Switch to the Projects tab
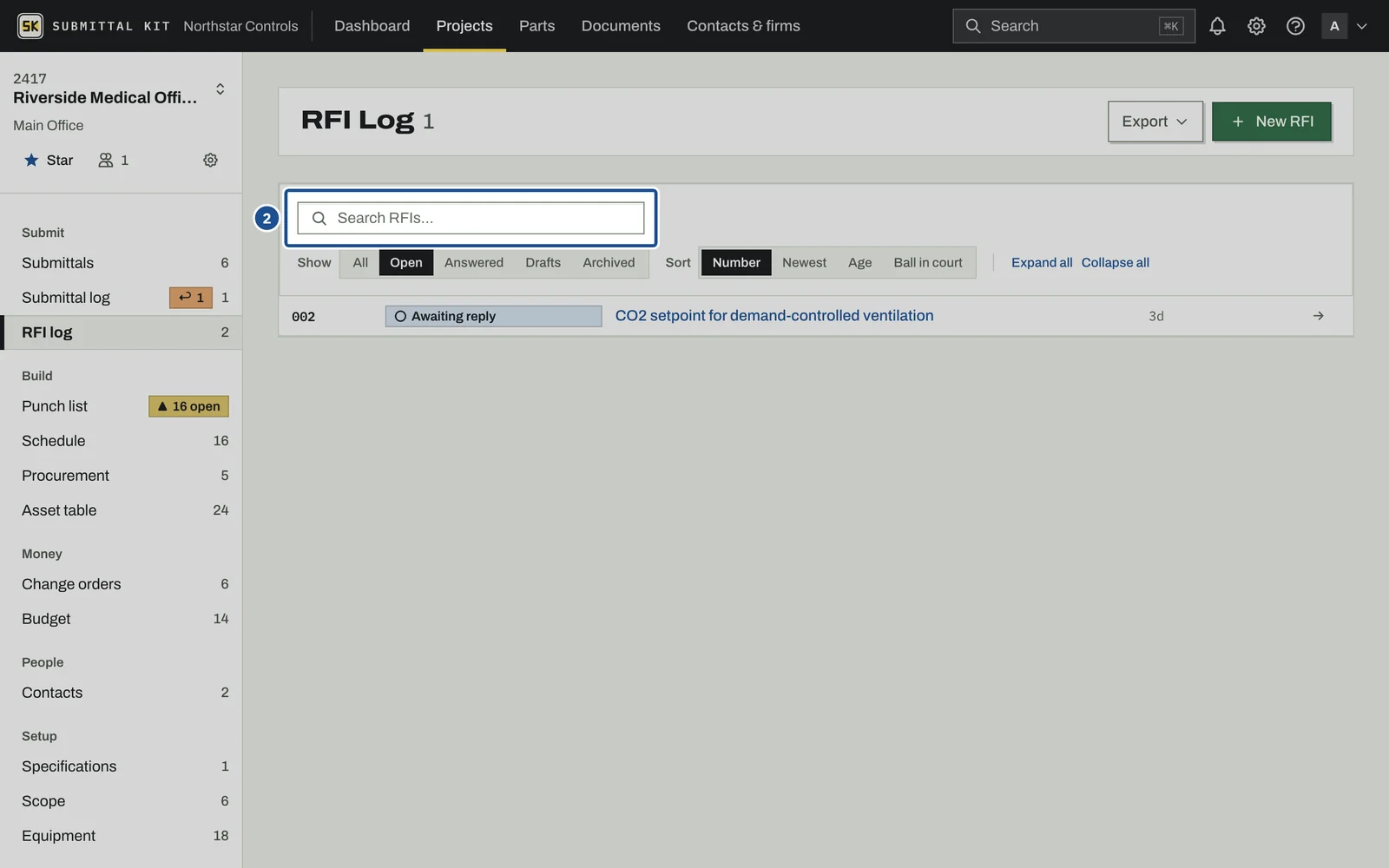1389x868 pixels. [x=464, y=26]
